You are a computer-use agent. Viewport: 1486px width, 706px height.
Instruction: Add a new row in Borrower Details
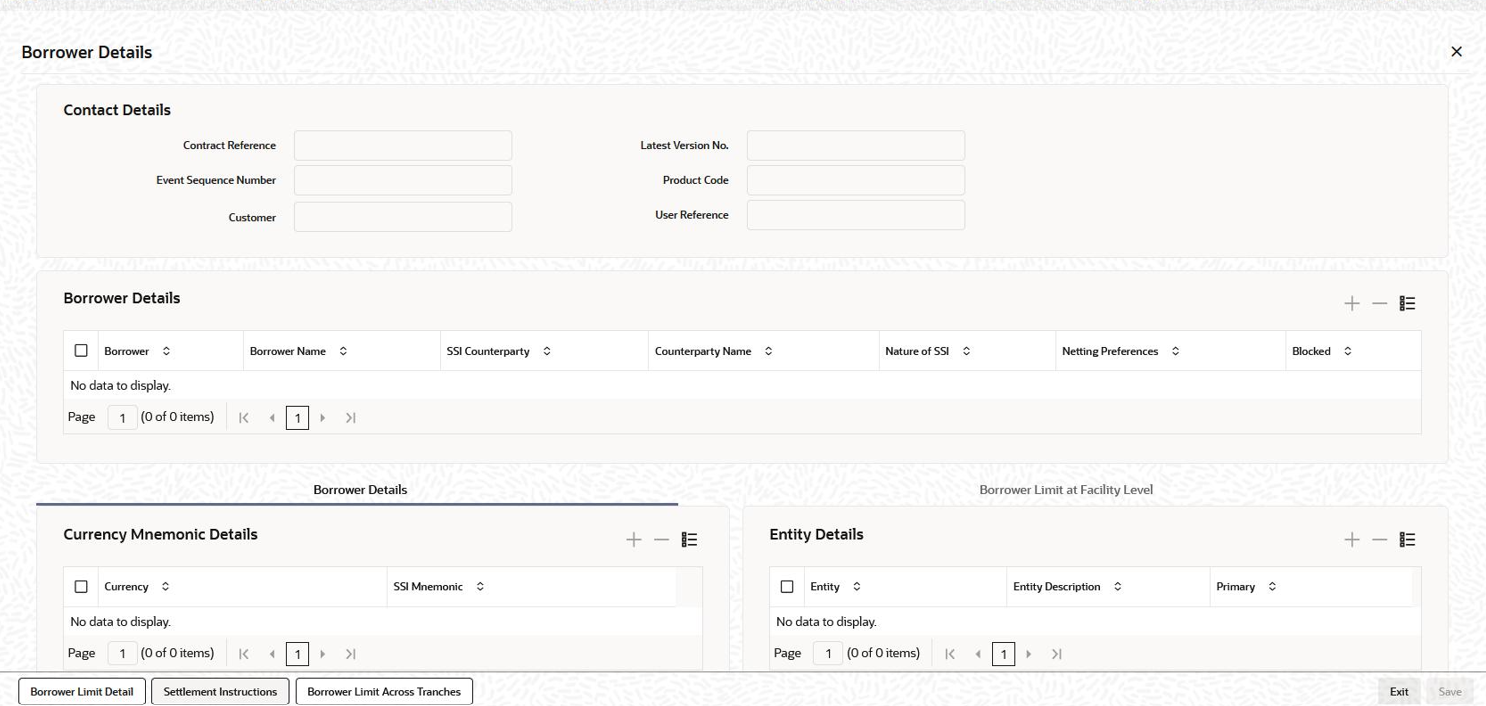tap(1352, 303)
